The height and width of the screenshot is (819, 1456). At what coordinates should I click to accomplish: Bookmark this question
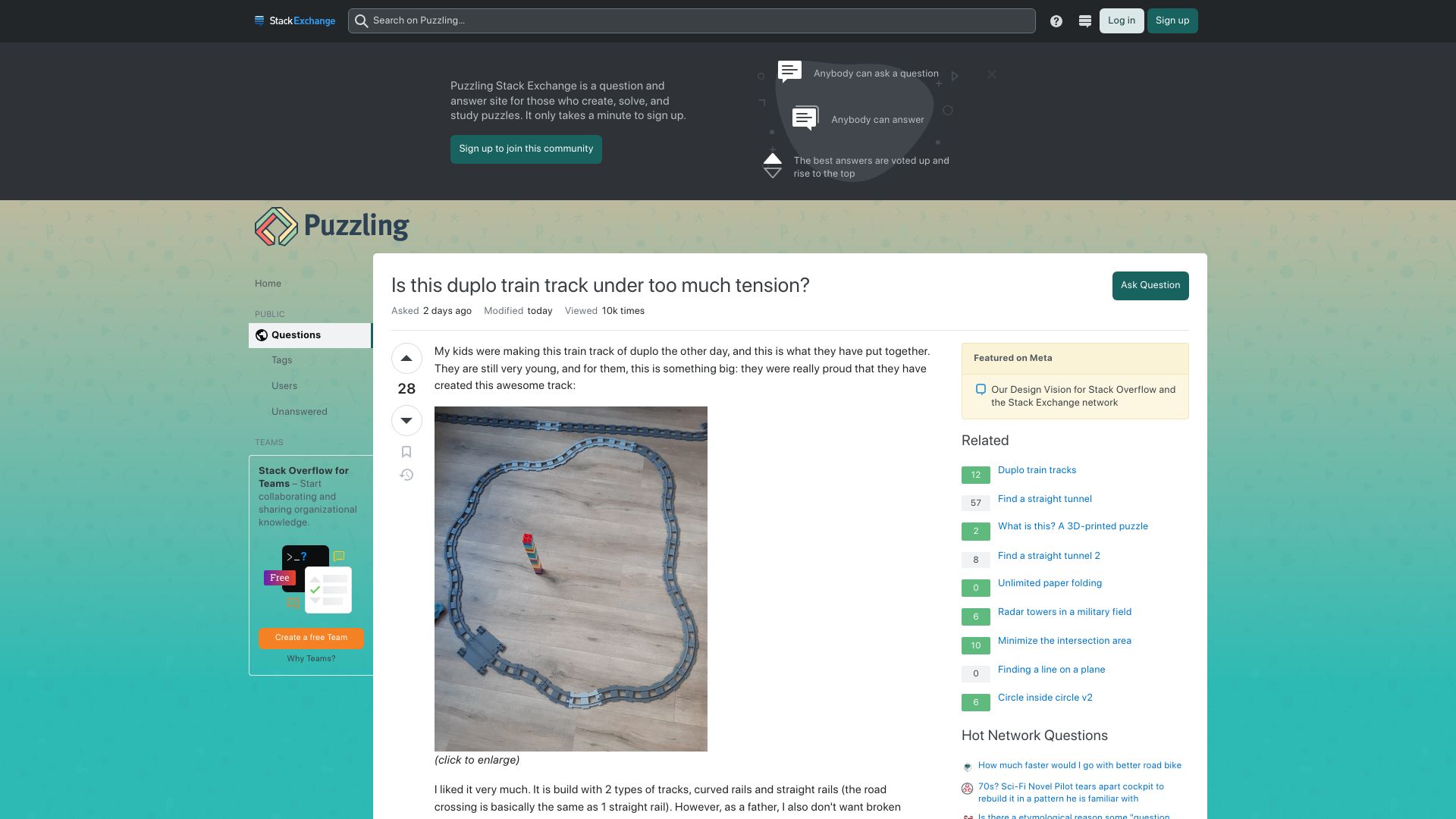(406, 452)
